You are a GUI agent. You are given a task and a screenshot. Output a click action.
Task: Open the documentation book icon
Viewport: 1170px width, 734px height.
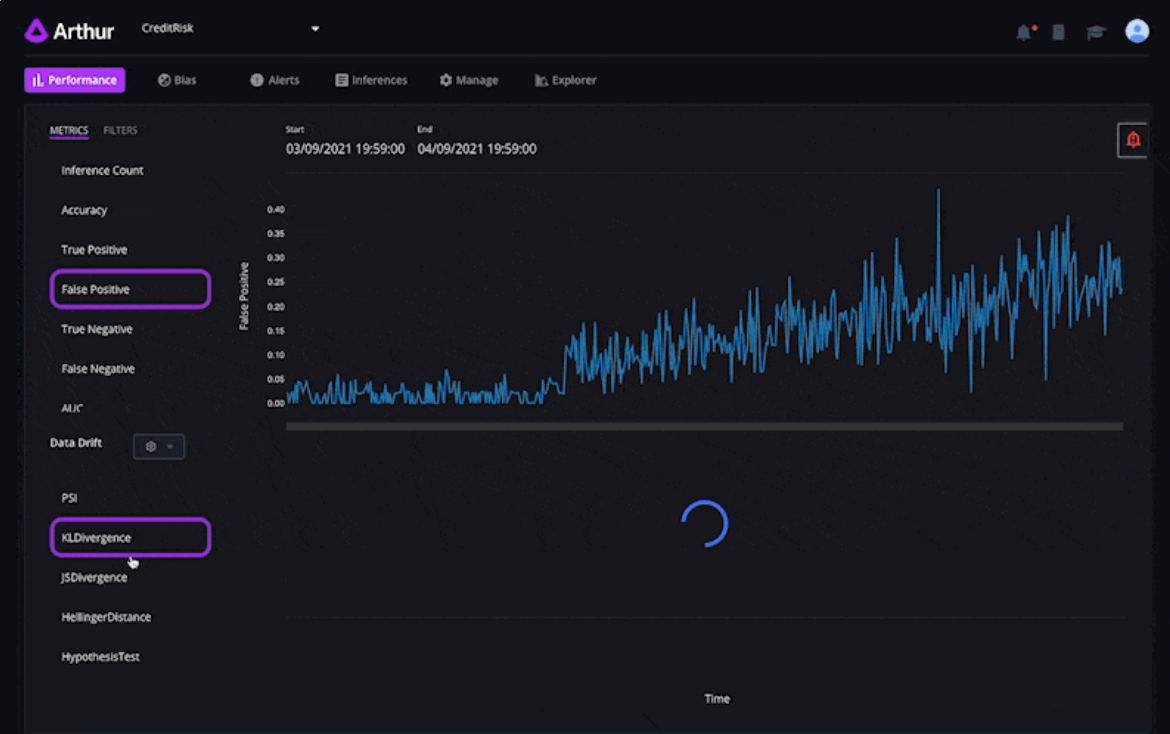coord(1058,32)
